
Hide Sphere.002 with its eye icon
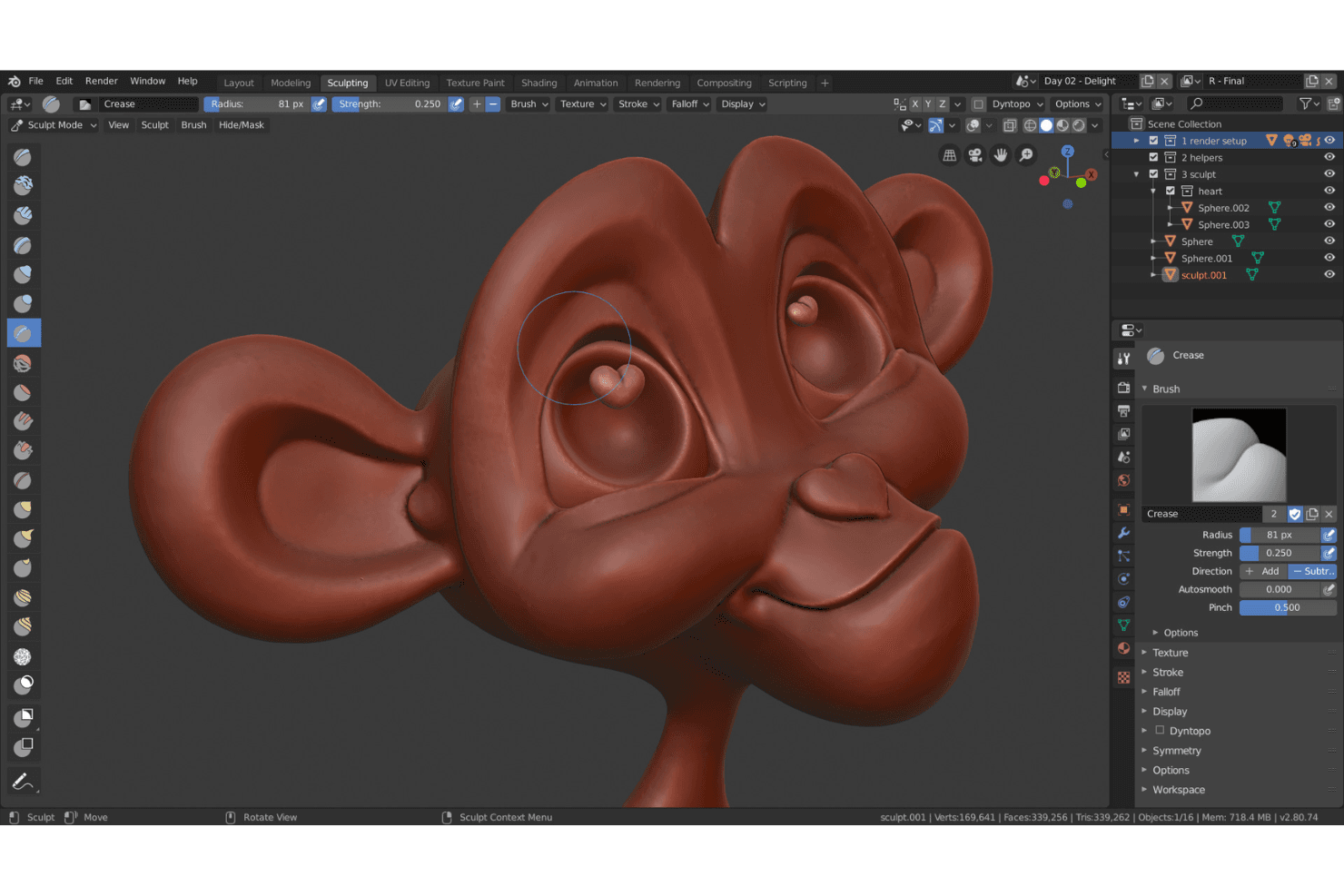click(x=1329, y=208)
